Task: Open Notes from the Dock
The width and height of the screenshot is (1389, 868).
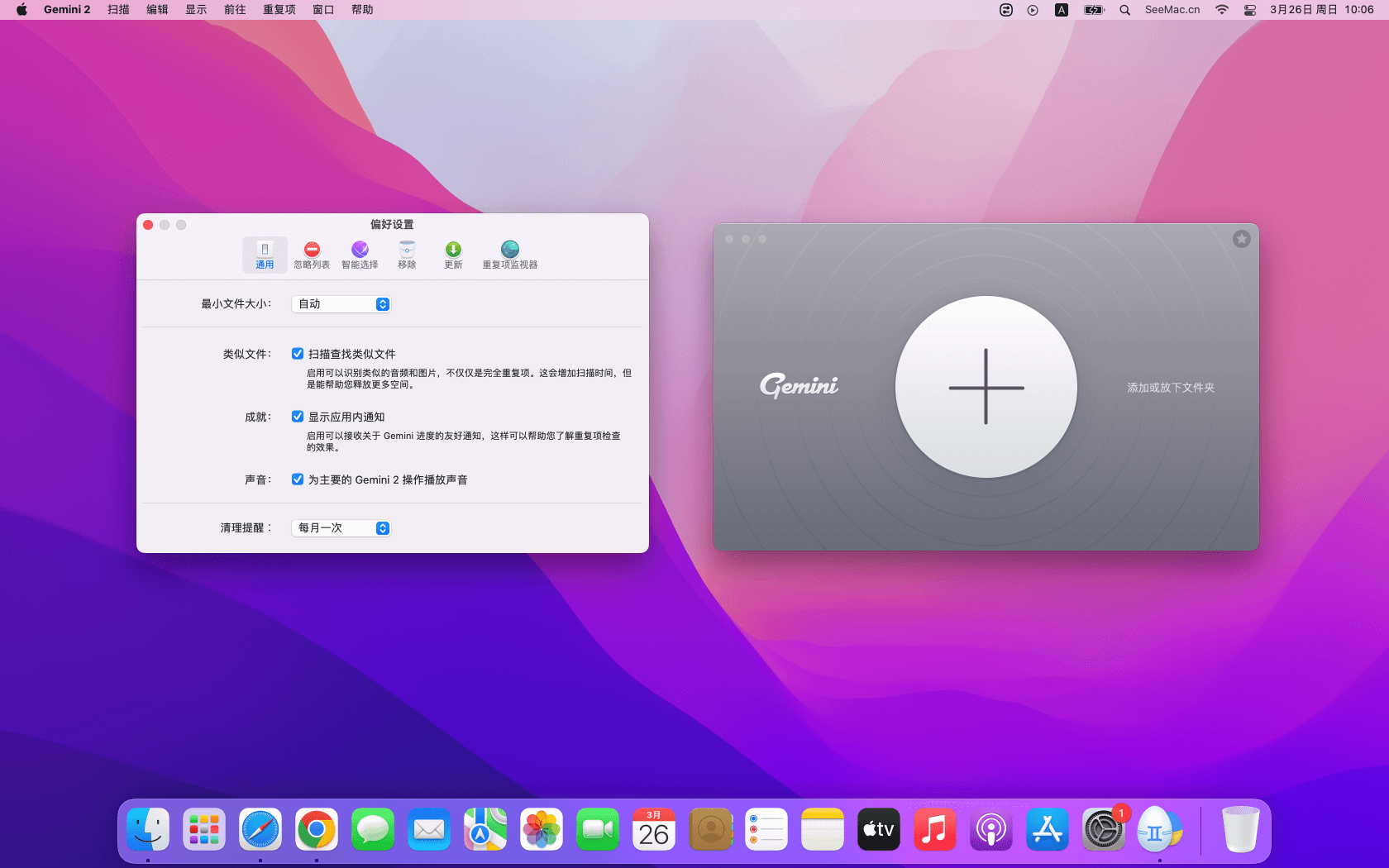Action: point(823,829)
